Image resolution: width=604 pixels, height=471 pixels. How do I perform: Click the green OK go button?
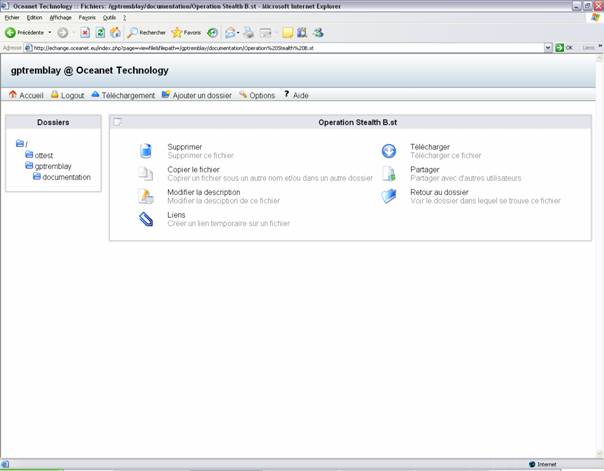564,48
